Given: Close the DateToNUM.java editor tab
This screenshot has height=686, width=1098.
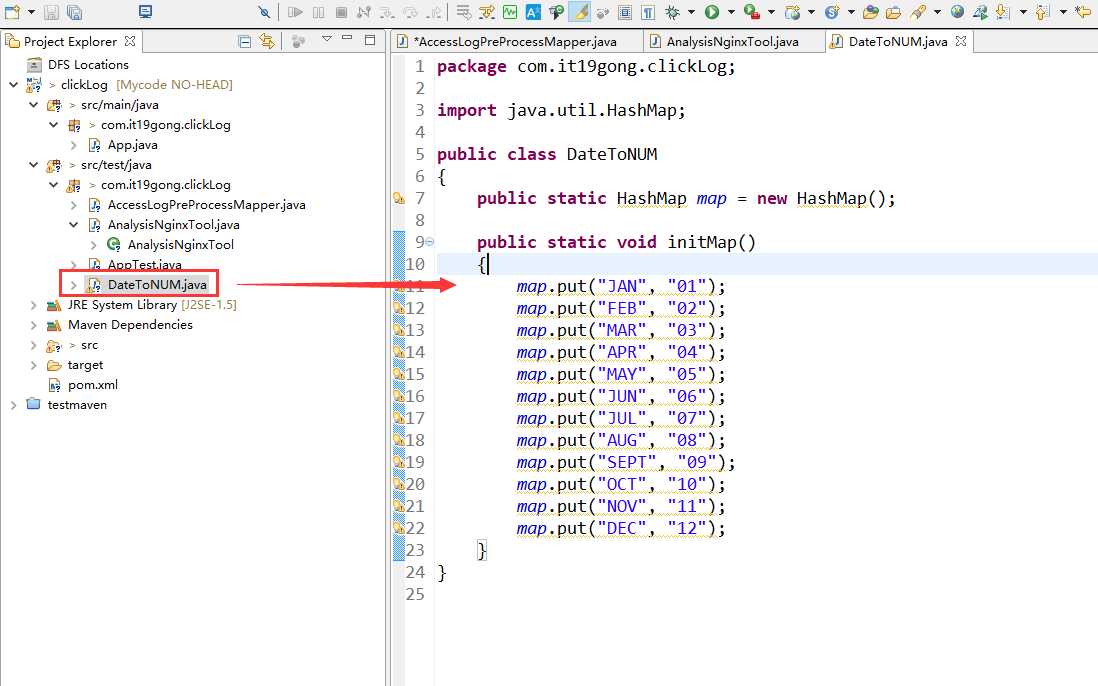Looking at the screenshot, I should tap(961, 41).
